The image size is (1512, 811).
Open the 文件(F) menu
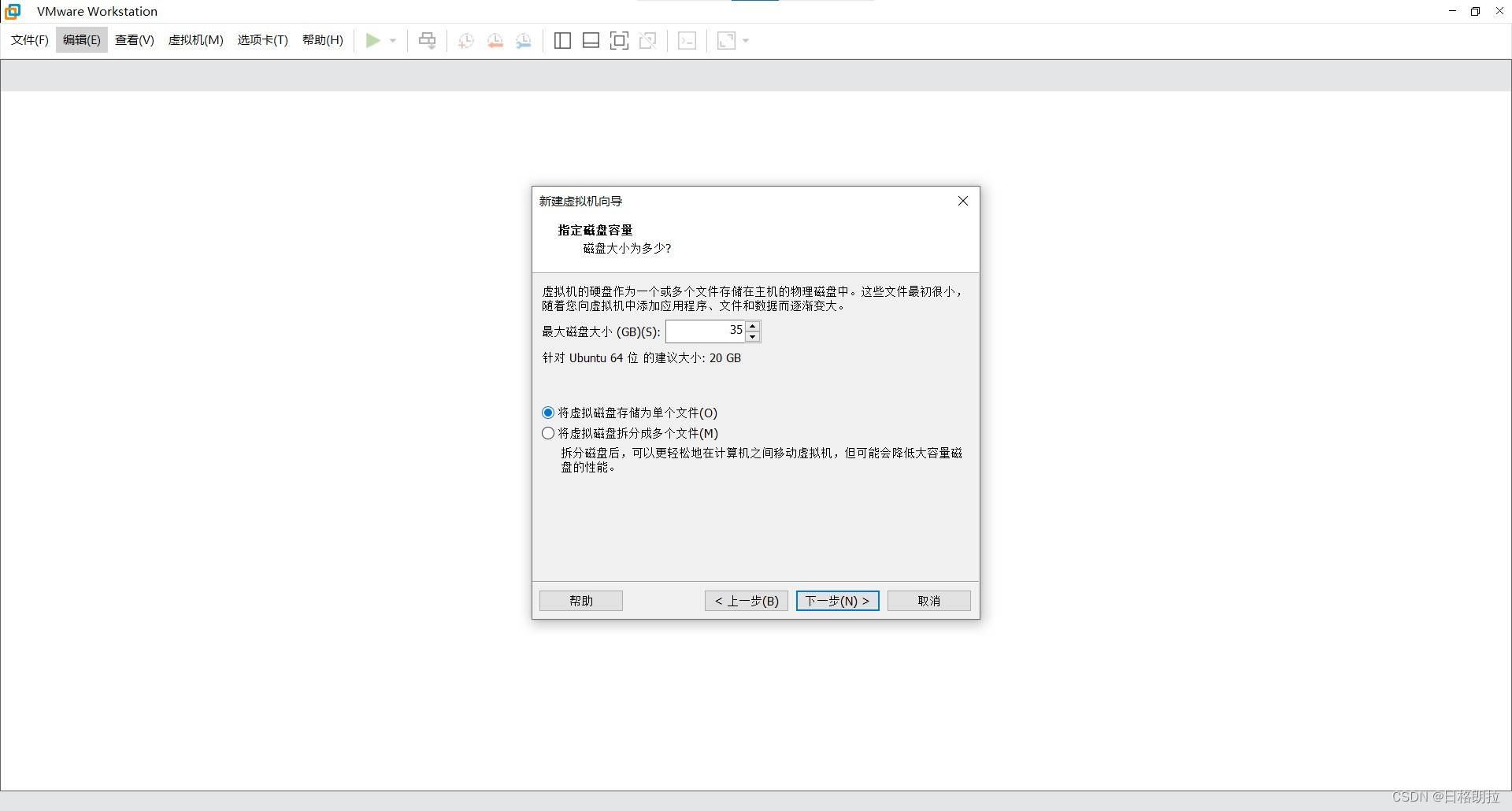click(x=30, y=40)
